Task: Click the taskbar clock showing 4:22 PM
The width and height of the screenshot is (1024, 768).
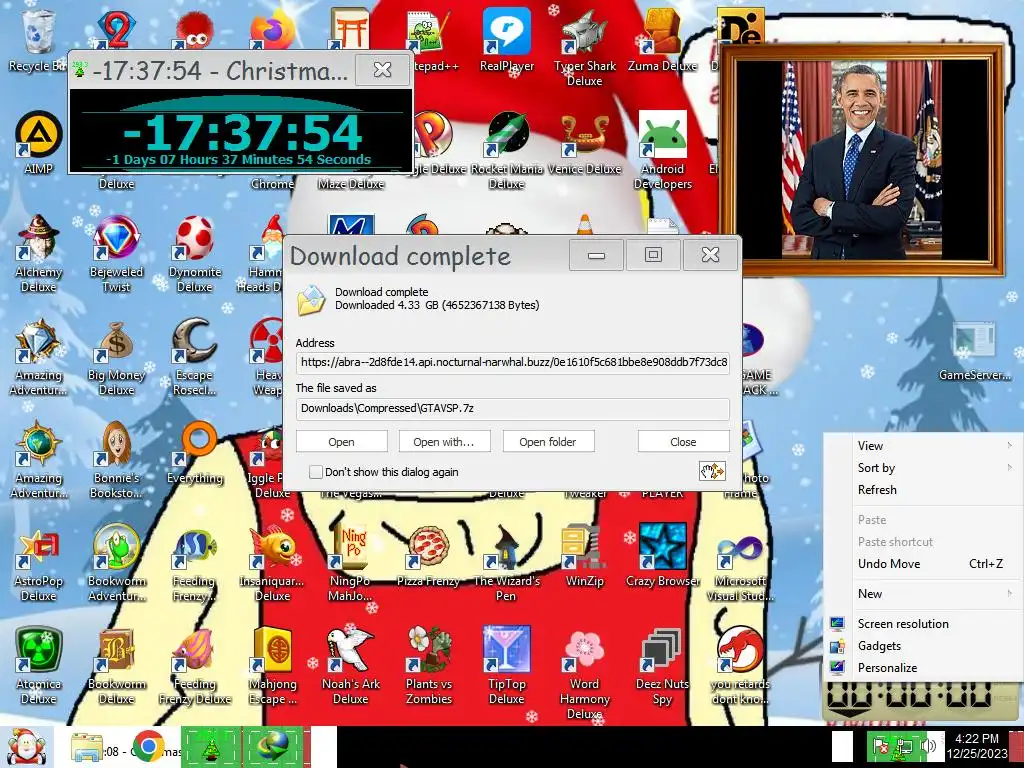Action: click(977, 746)
